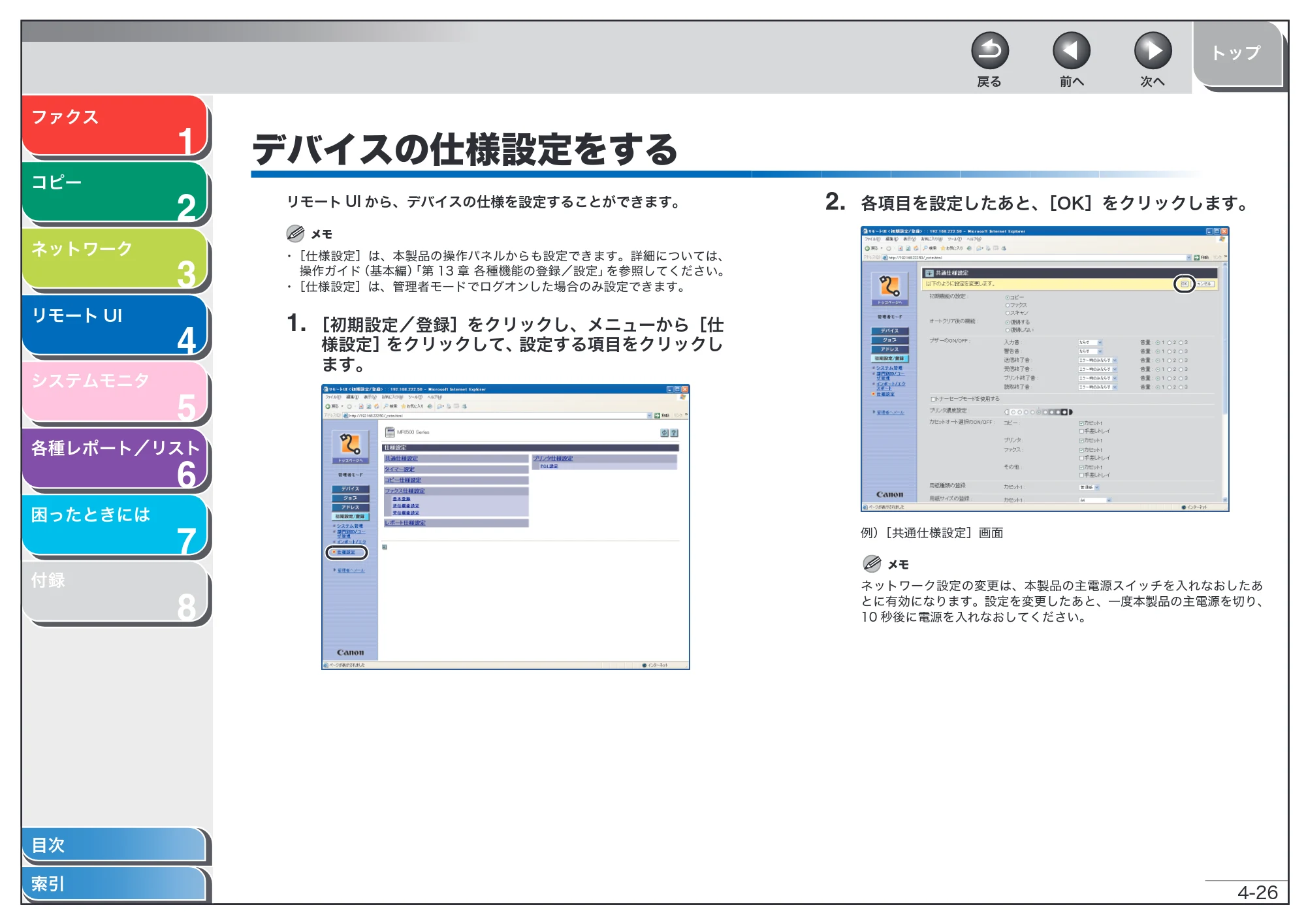Viewport: 1306px width, 924px height.
Task: Click refresh icon in step 1 screenshot
Action: click(664, 433)
